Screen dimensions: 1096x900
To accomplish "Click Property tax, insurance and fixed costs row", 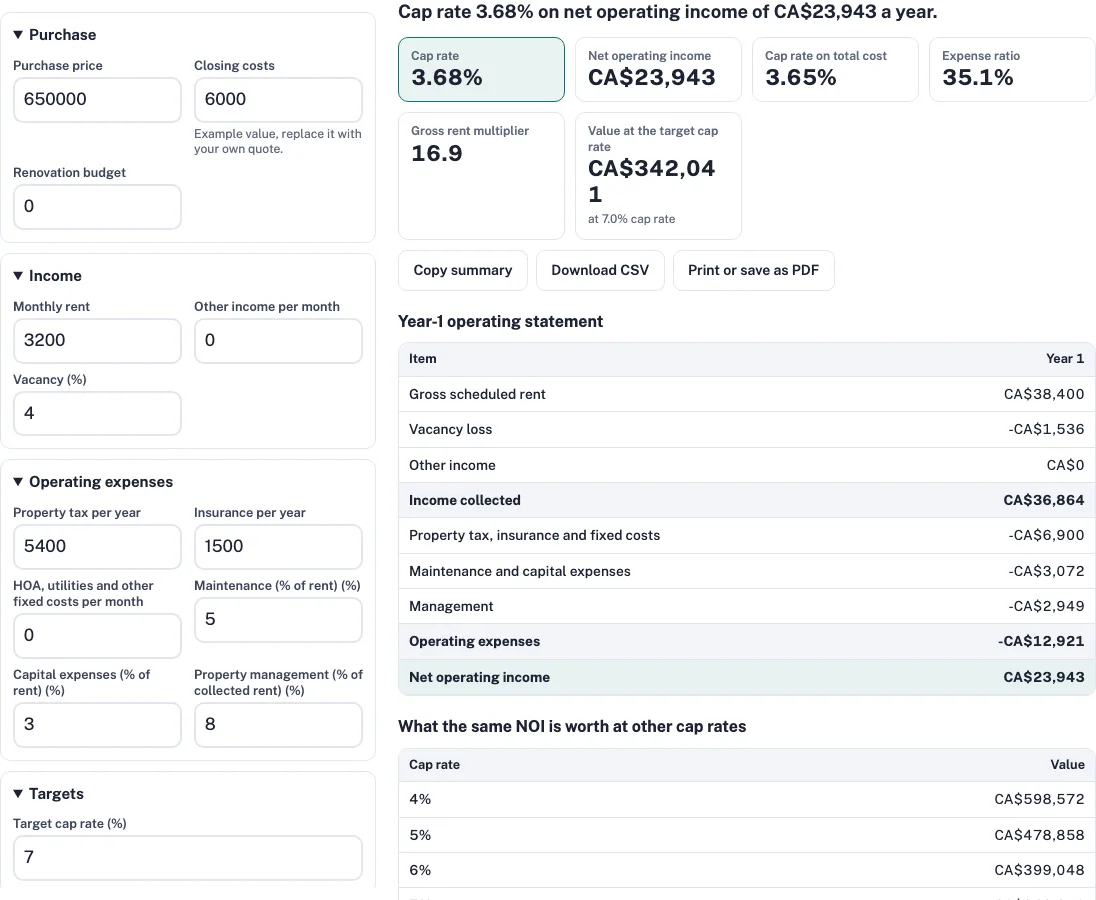I will coord(747,535).
